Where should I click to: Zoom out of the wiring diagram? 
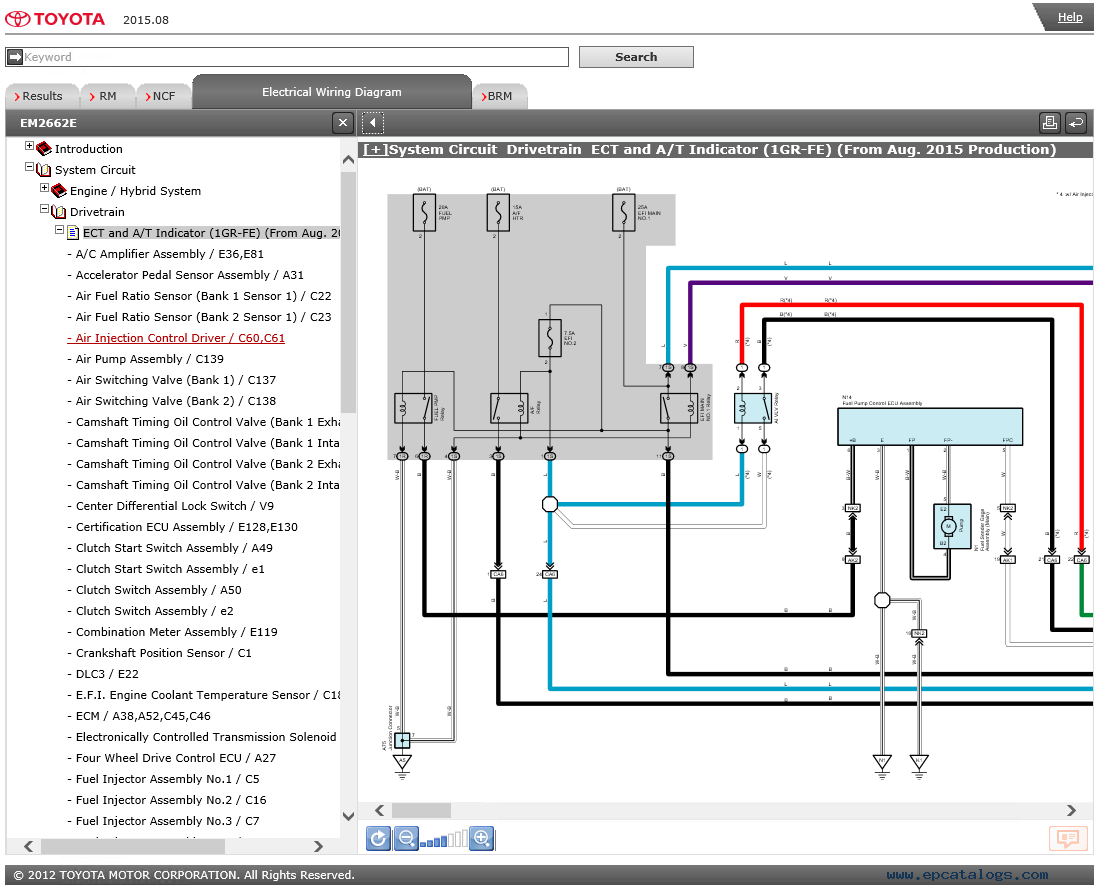[x=406, y=838]
